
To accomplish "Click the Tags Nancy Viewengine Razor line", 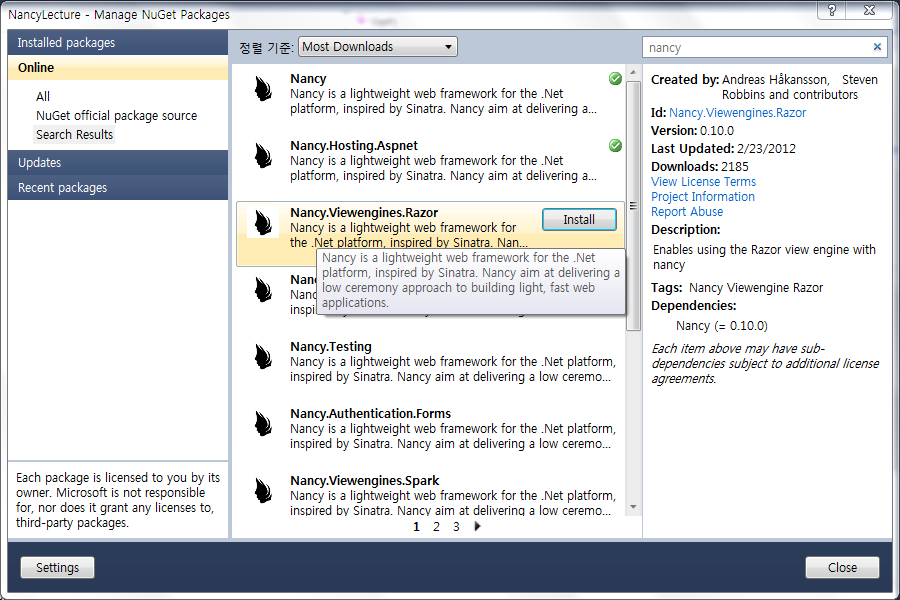I will pyautogui.click(x=737, y=288).
